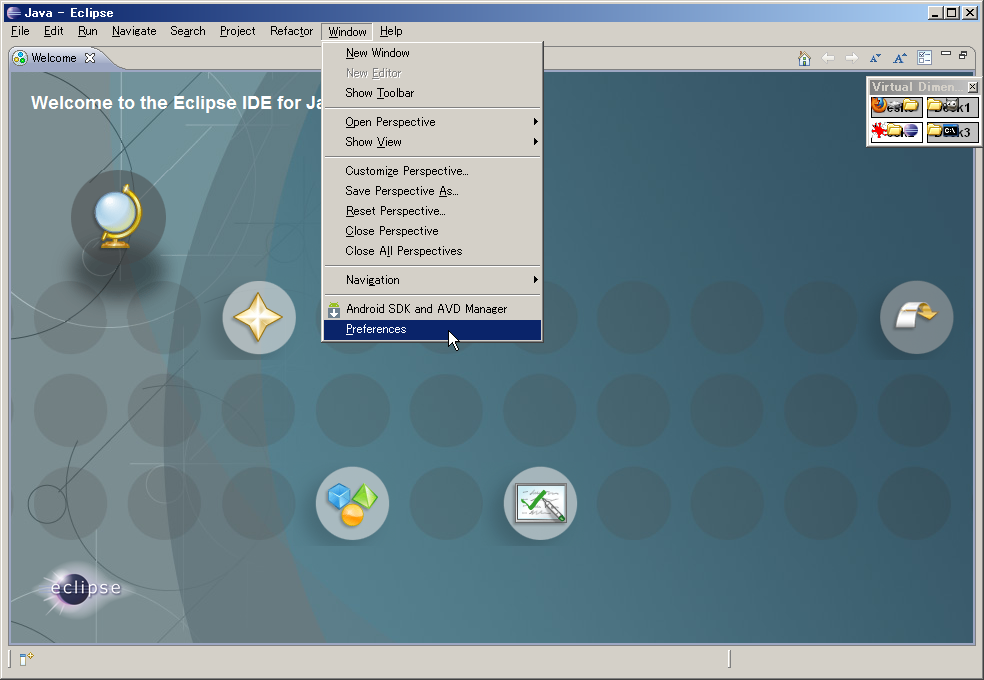Launch Android SDK and AVD Manager
Screen dimensions: 984x680
click(x=433, y=309)
